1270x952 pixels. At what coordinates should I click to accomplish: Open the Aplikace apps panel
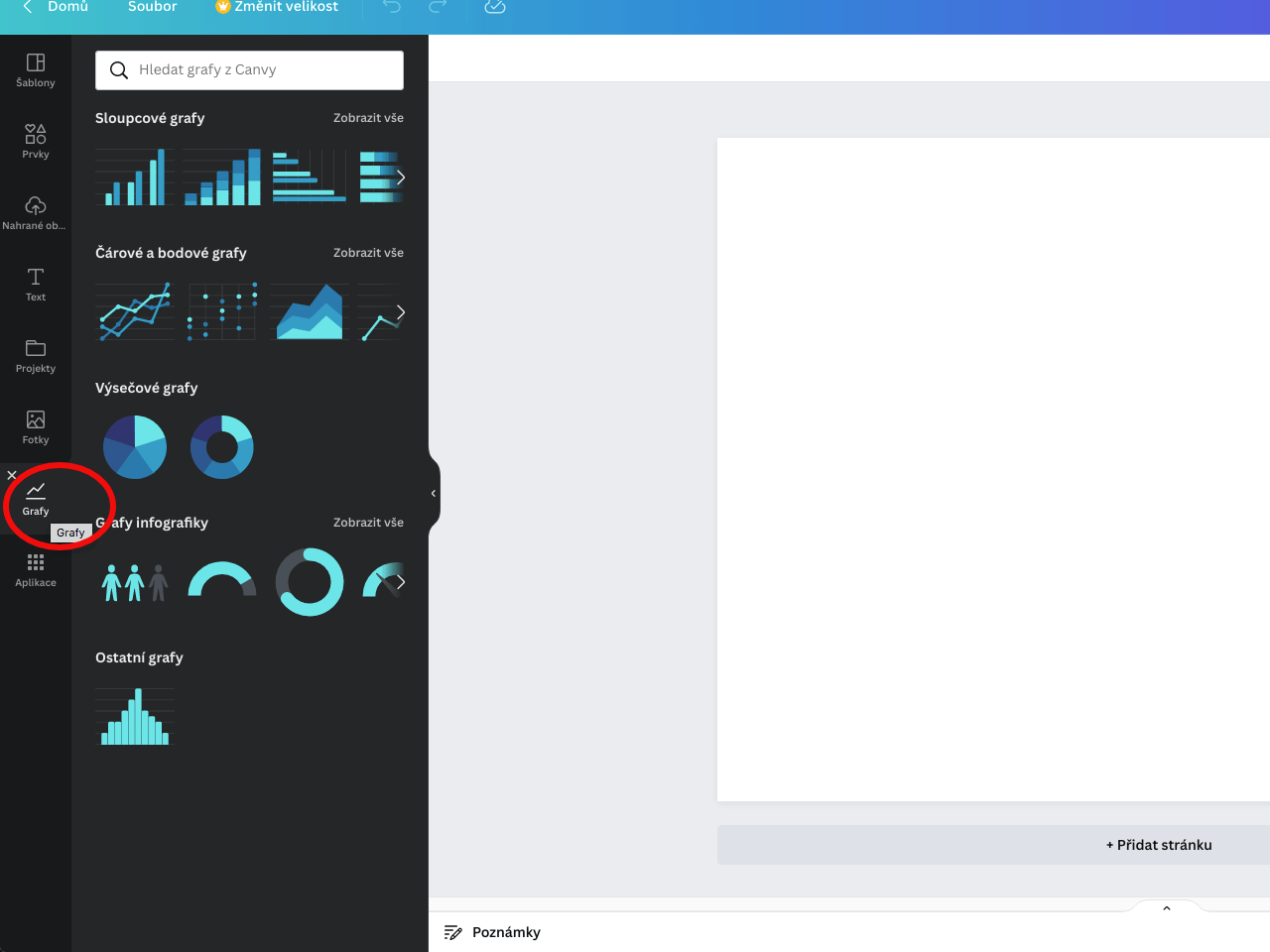point(36,570)
